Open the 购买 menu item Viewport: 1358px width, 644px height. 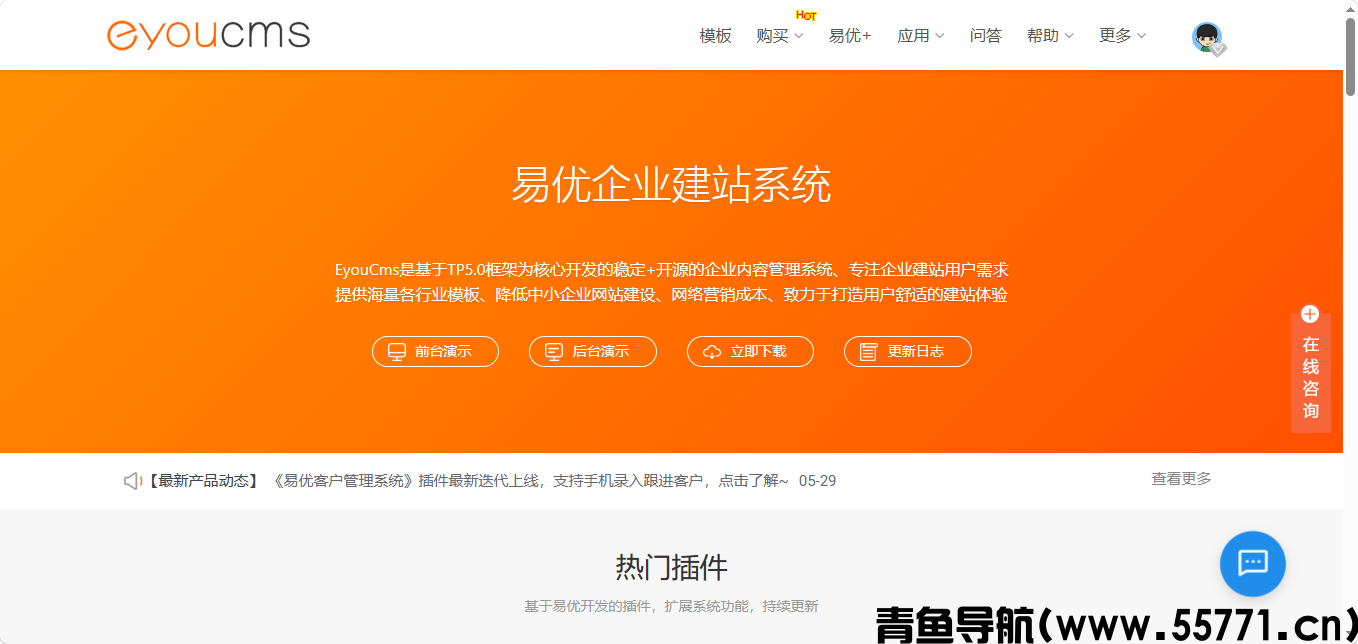pos(773,36)
